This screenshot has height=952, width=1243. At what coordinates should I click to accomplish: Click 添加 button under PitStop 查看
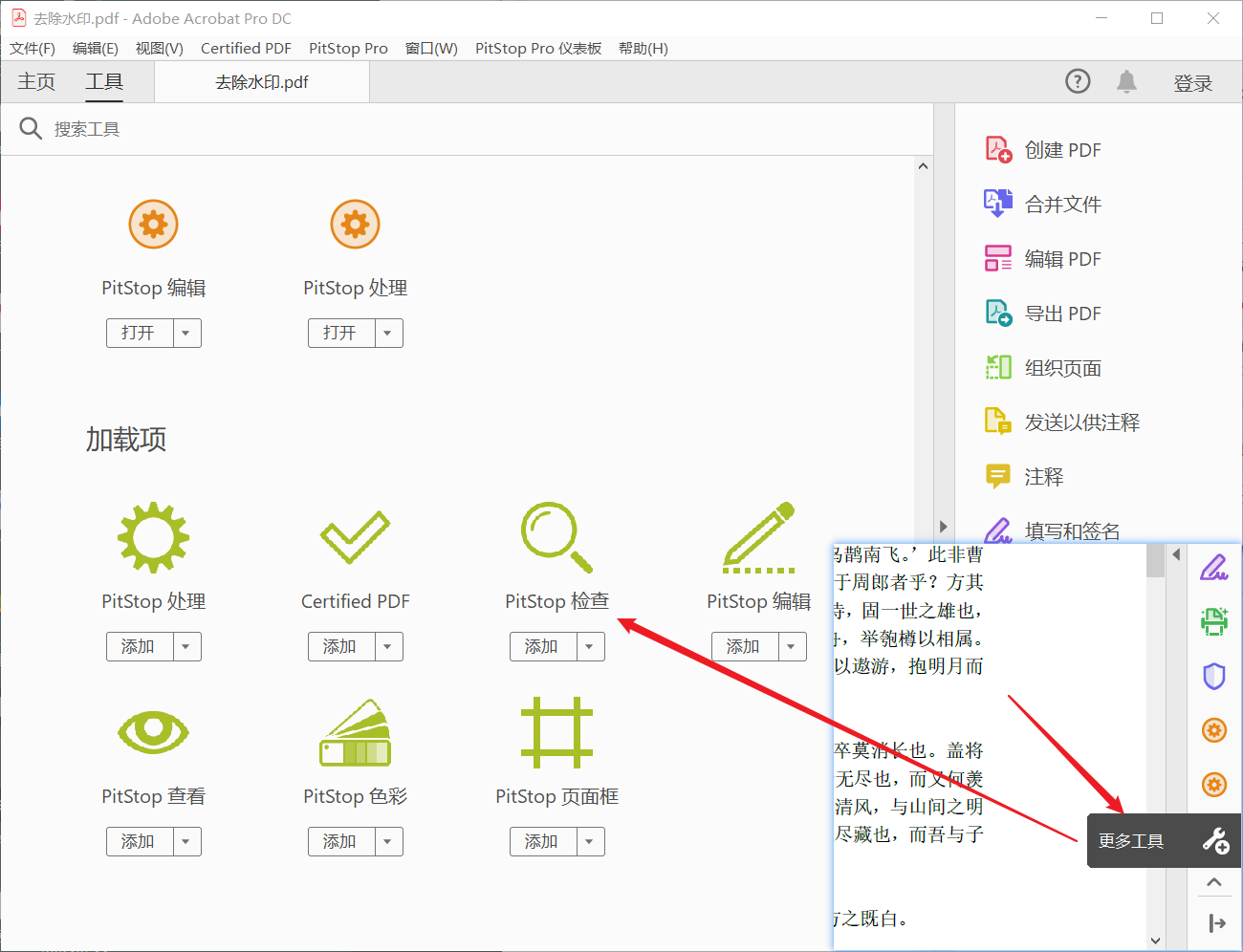click(x=140, y=842)
